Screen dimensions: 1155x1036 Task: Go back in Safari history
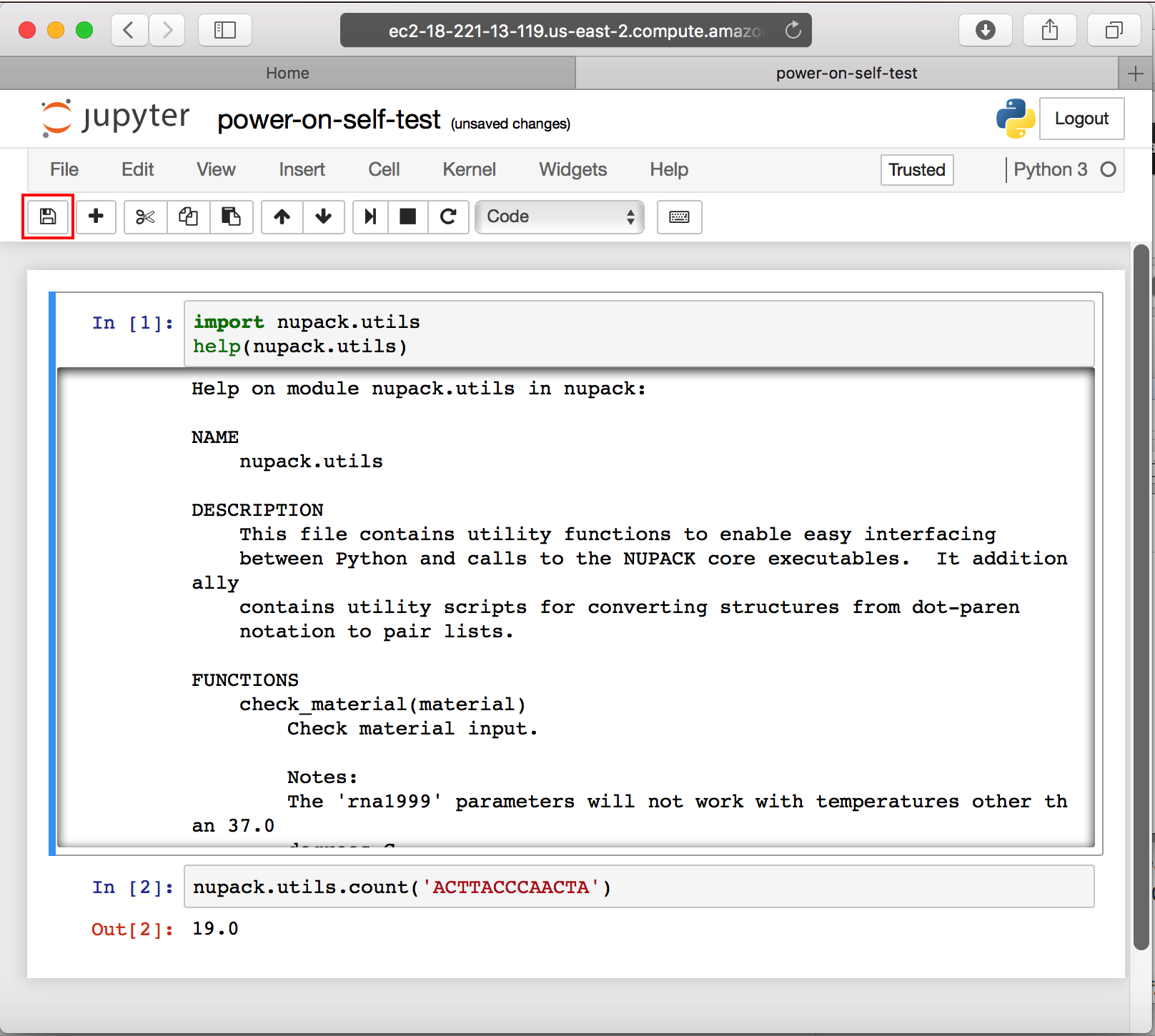[x=129, y=30]
